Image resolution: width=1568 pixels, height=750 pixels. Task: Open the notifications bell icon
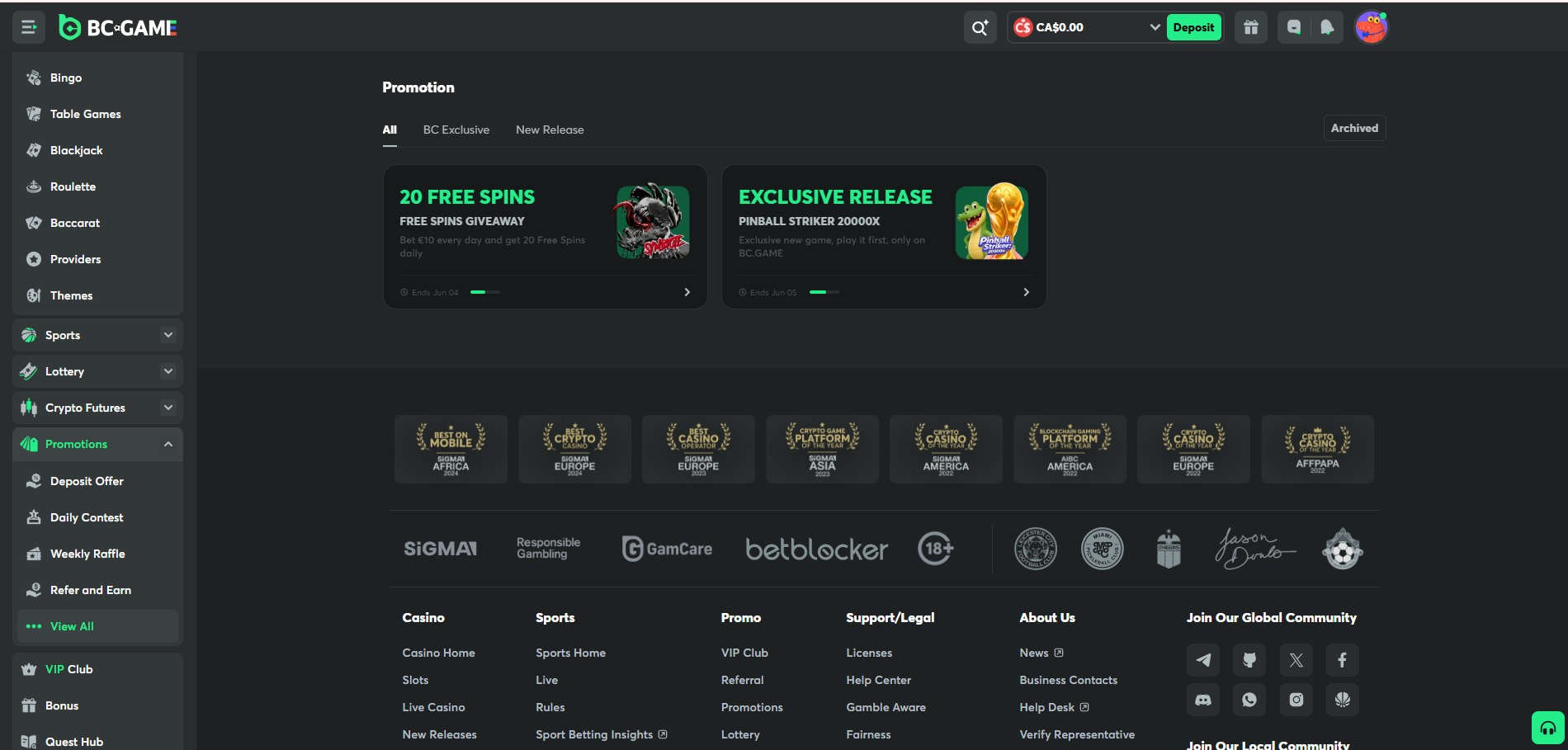point(1327,27)
